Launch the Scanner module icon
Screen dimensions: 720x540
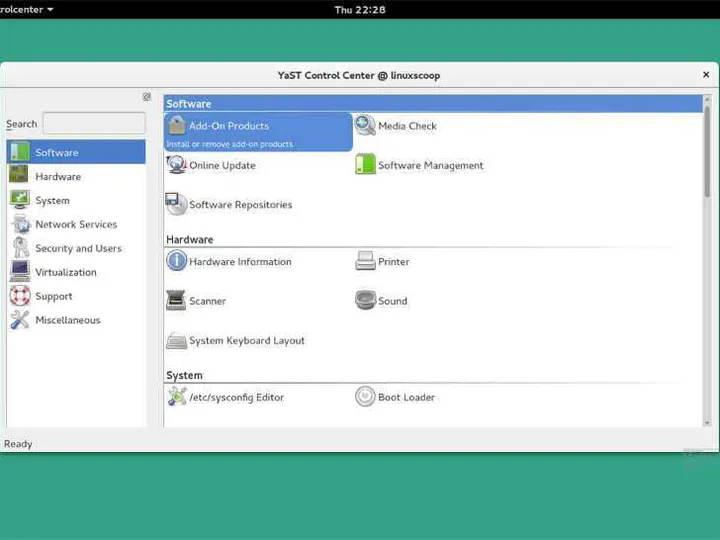point(176,300)
